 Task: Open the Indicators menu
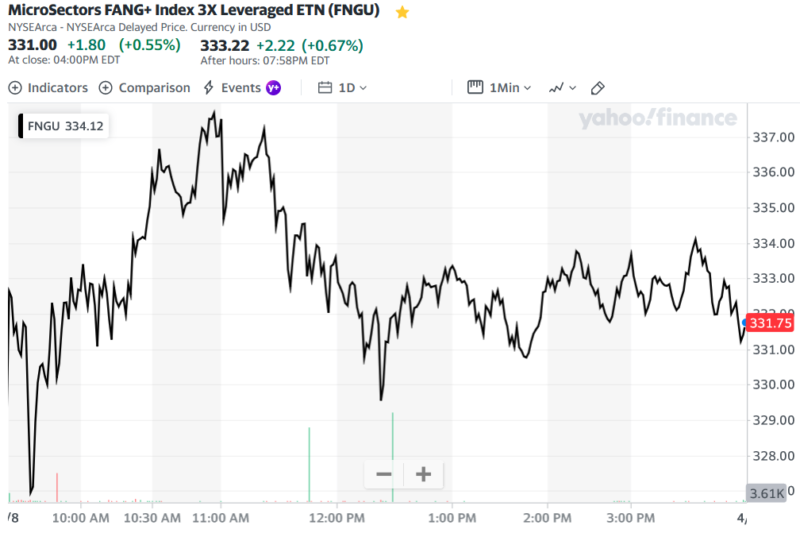pyautogui.click(x=49, y=88)
